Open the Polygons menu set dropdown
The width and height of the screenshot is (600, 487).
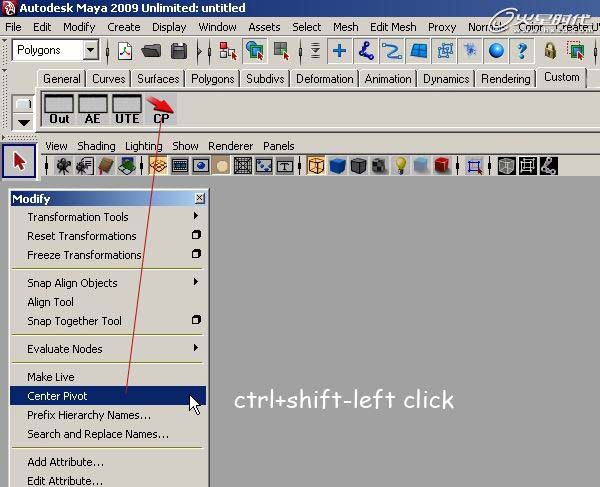click(91, 50)
